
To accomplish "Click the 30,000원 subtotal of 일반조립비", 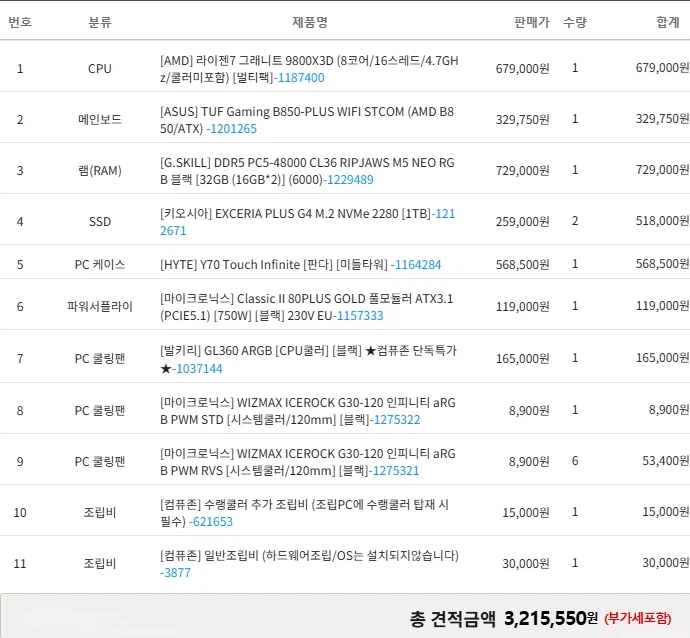I will tap(666, 563).
